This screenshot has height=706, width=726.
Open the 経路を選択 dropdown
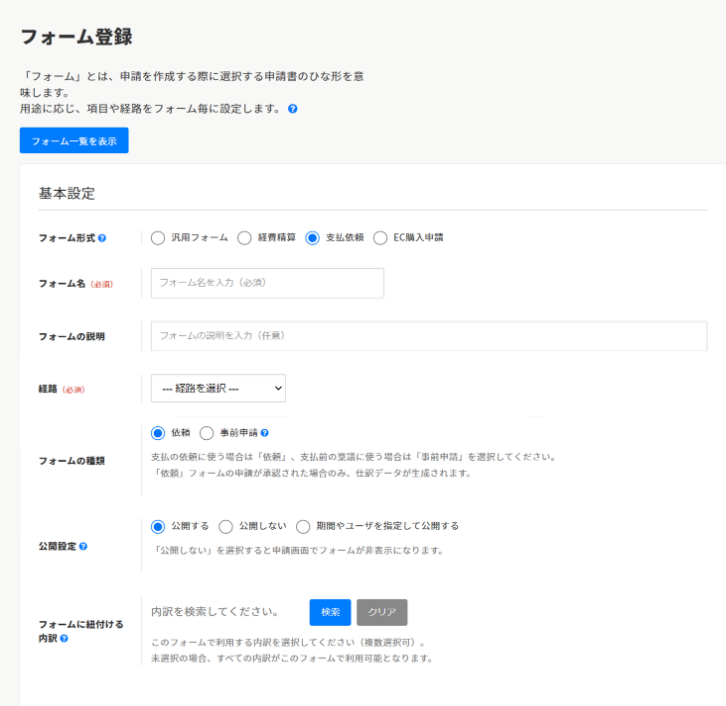click(218, 388)
